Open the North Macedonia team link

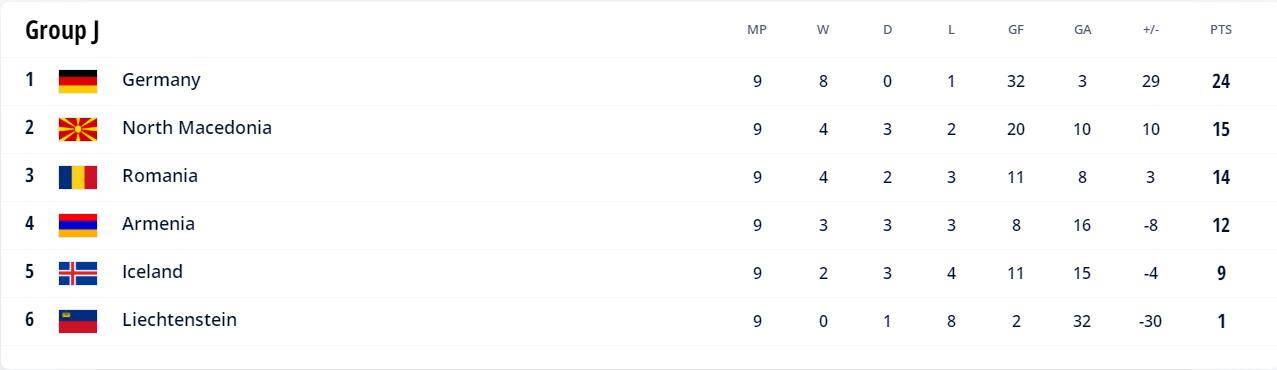(x=197, y=128)
